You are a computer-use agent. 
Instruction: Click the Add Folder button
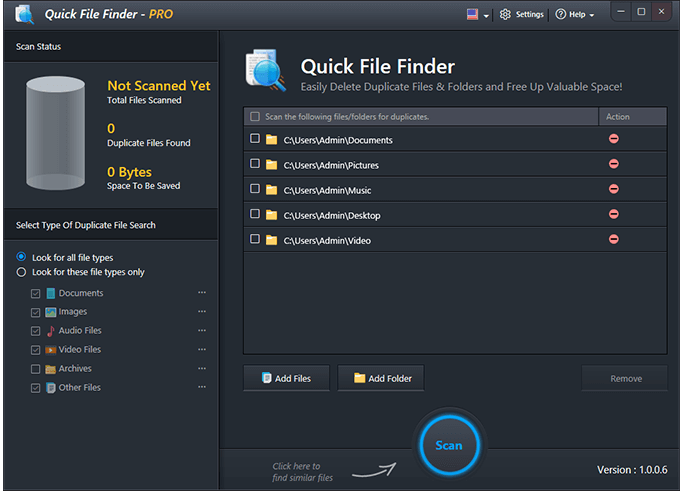tap(381, 378)
